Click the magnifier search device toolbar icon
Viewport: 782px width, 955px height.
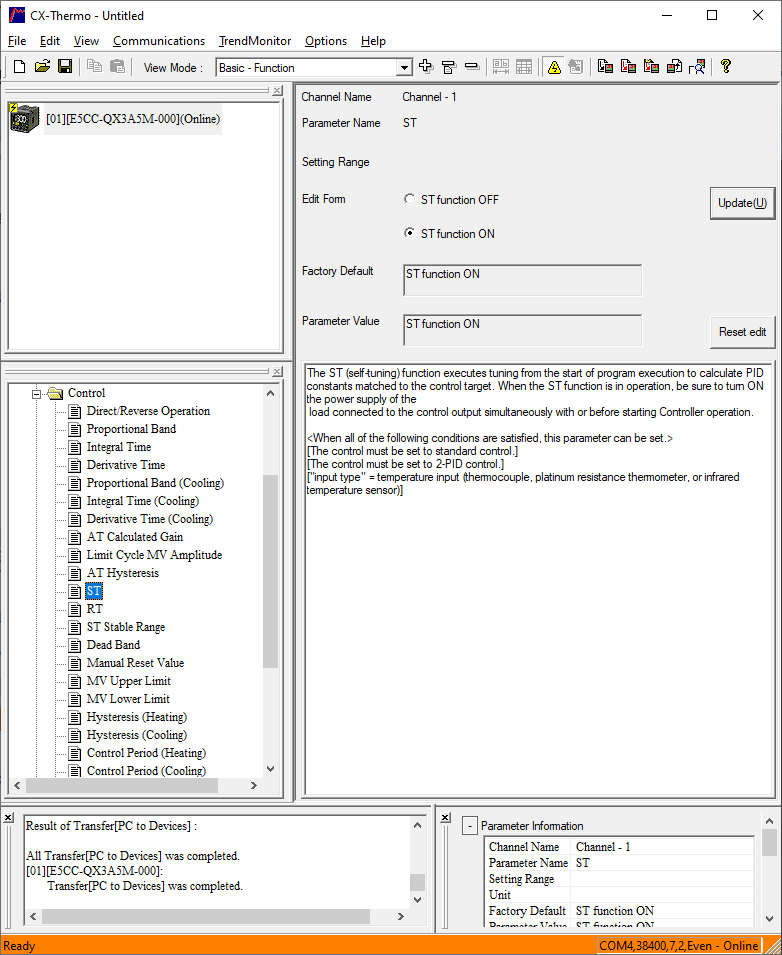697,67
